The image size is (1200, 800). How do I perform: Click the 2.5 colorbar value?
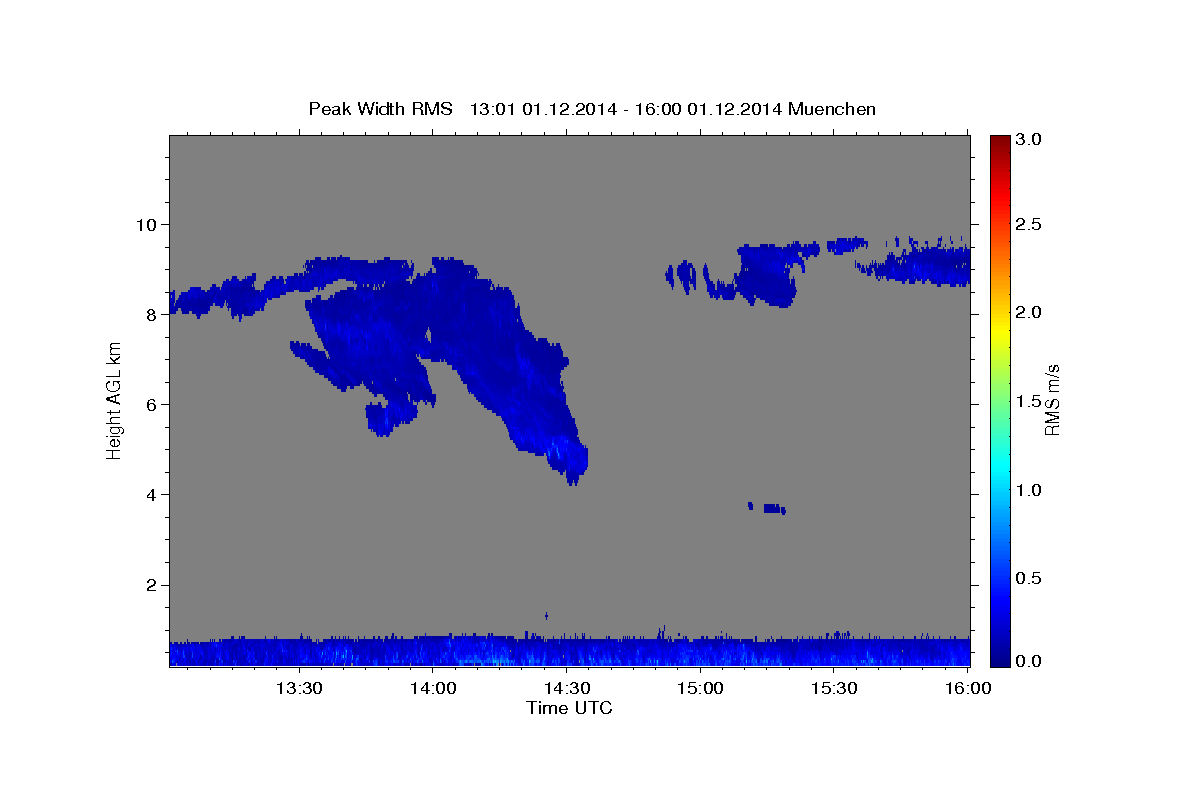[x=1029, y=225]
